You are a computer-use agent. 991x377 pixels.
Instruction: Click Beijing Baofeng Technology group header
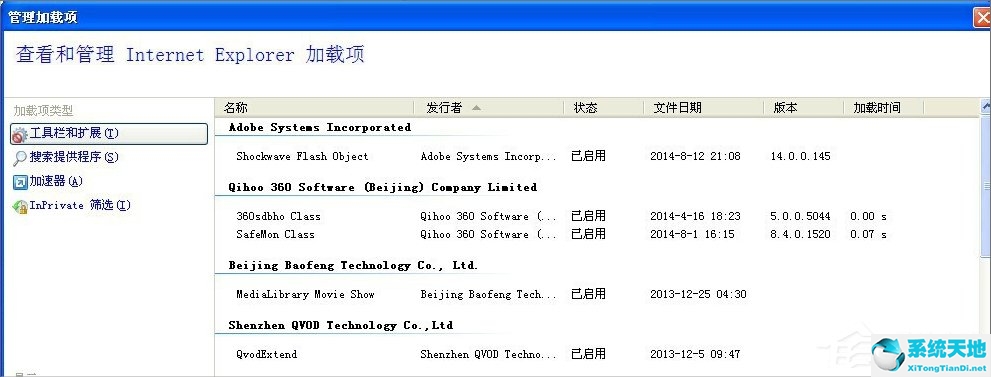tap(353, 265)
